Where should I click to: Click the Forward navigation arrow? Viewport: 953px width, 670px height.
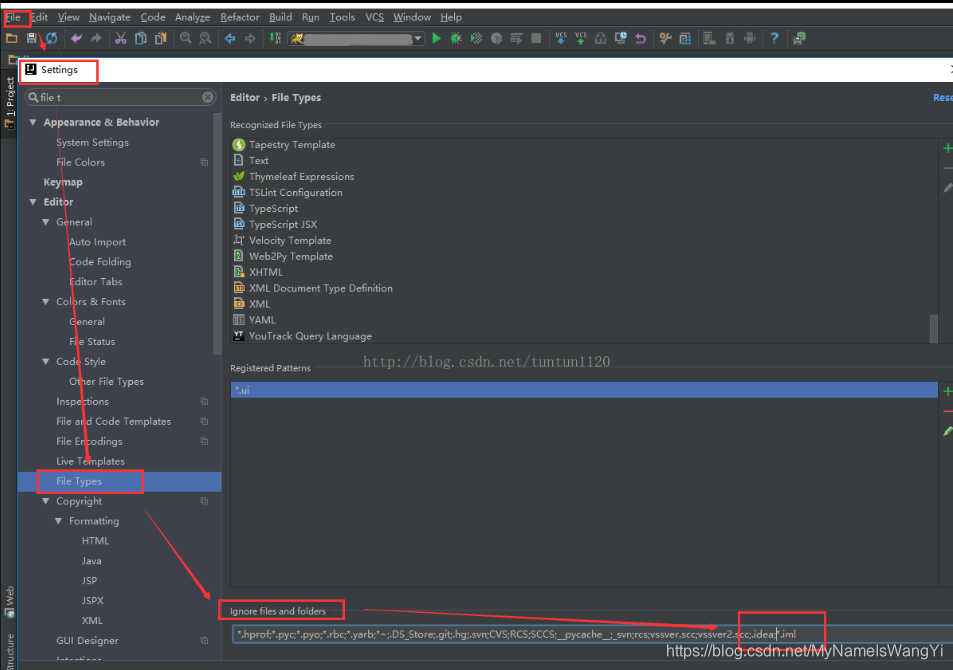click(250, 38)
